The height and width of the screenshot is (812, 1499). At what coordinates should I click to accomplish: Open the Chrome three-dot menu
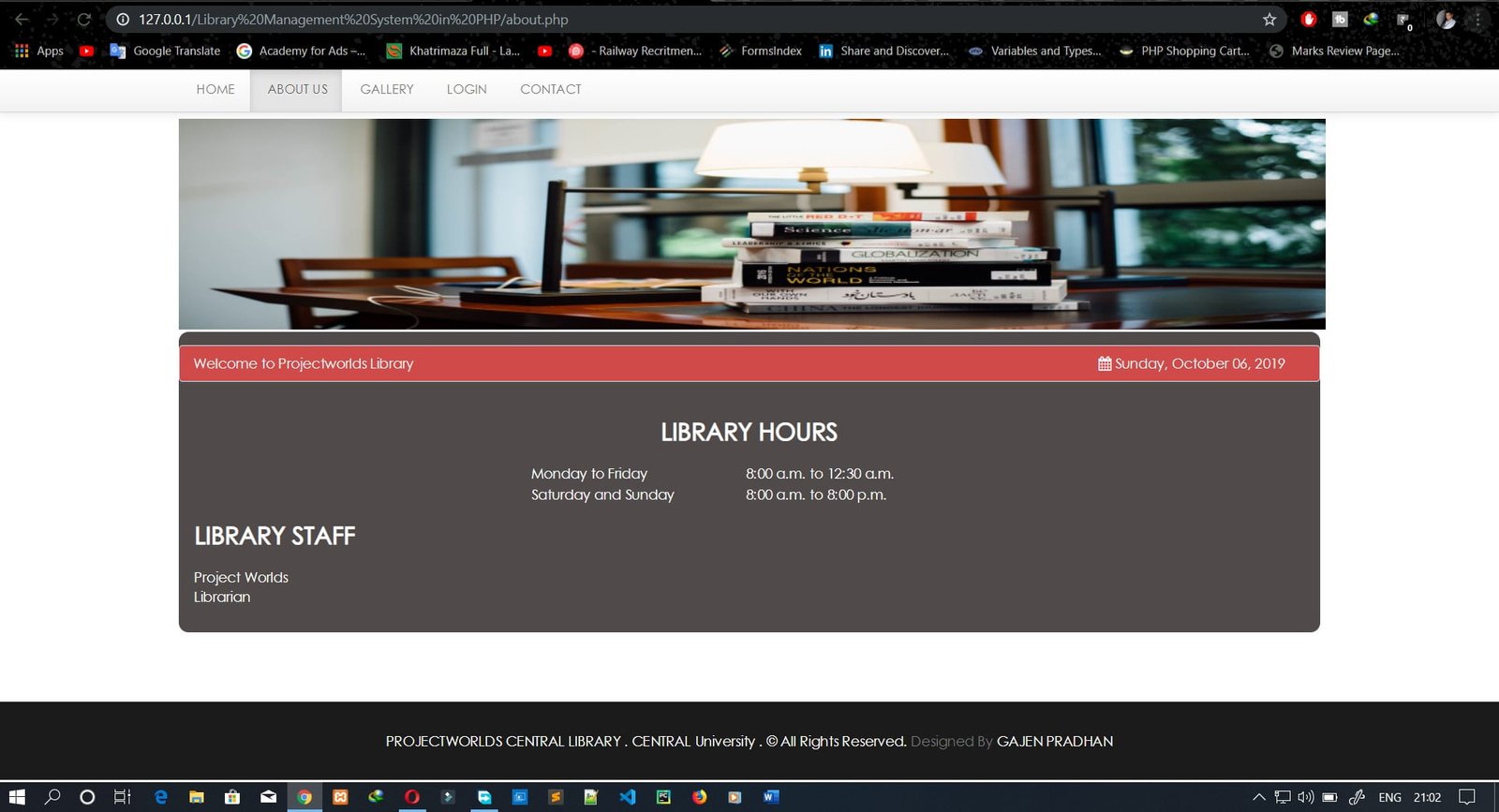(1478, 20)
